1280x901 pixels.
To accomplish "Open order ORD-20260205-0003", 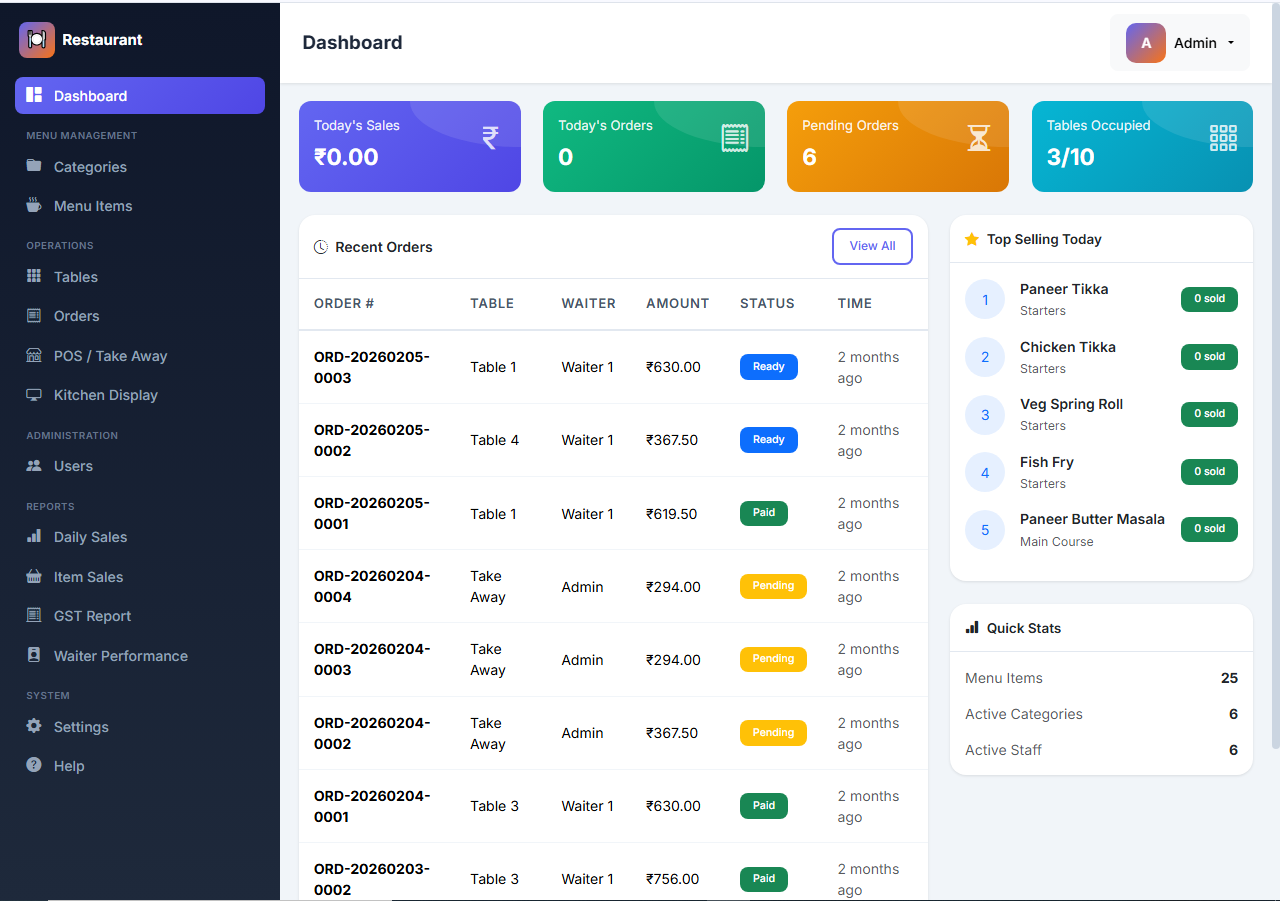I will [372, 367].
